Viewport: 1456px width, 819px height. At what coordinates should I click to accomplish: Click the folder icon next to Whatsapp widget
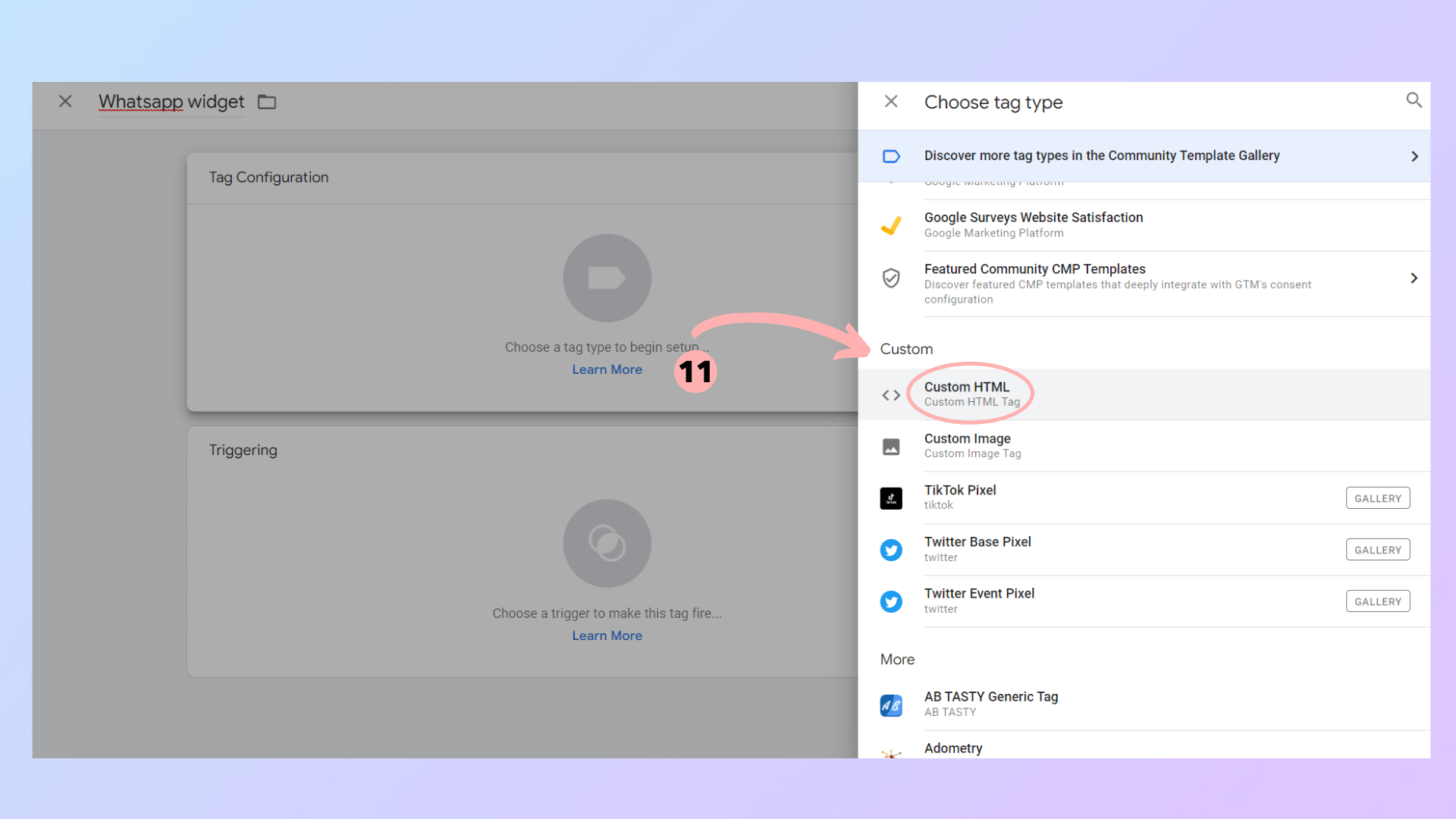(267, 102)
